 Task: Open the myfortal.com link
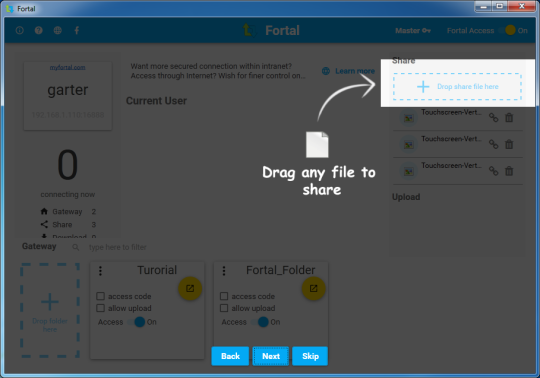68,67
